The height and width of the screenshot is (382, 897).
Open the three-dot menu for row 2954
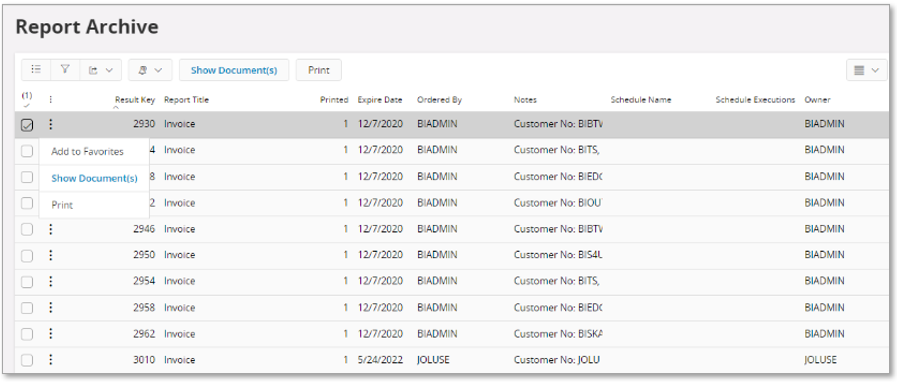tap(50, 281)
